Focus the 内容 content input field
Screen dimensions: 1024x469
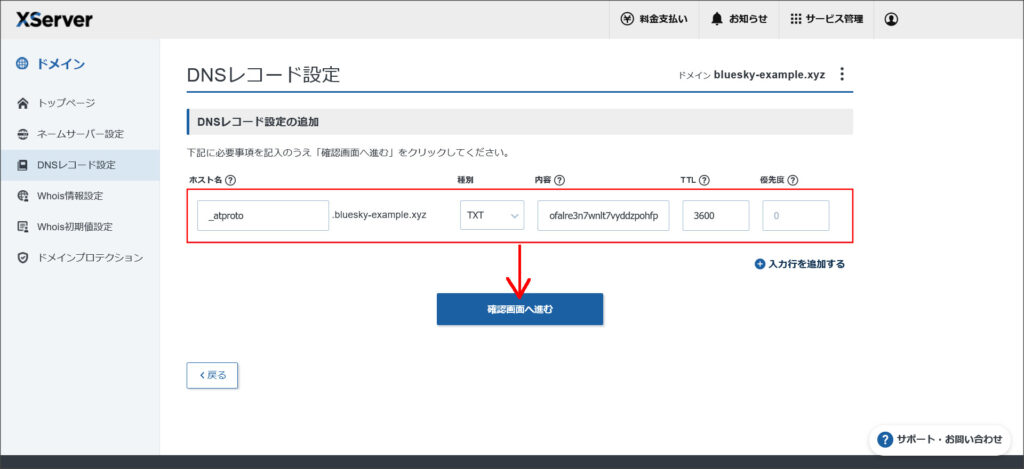tap(603, 216)
